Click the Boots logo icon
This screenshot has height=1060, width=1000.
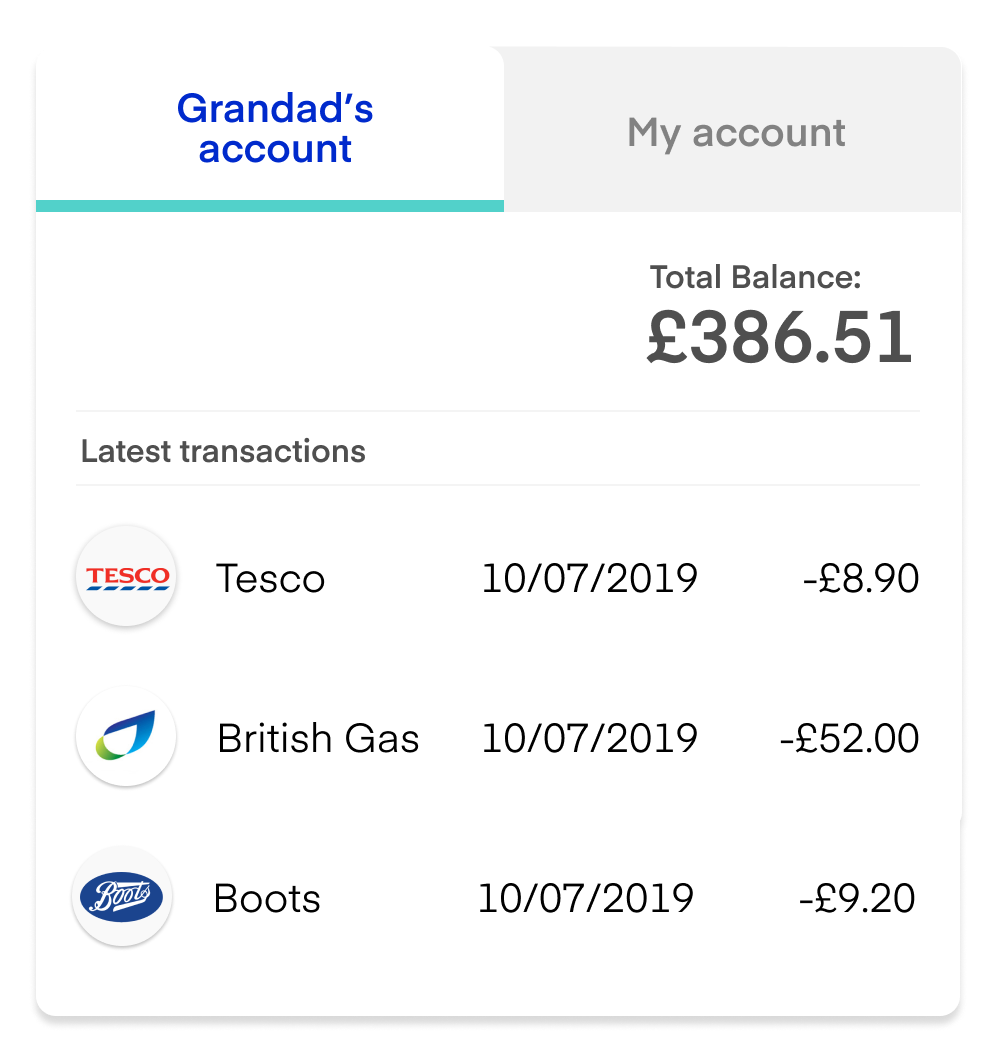click(123, 897)
